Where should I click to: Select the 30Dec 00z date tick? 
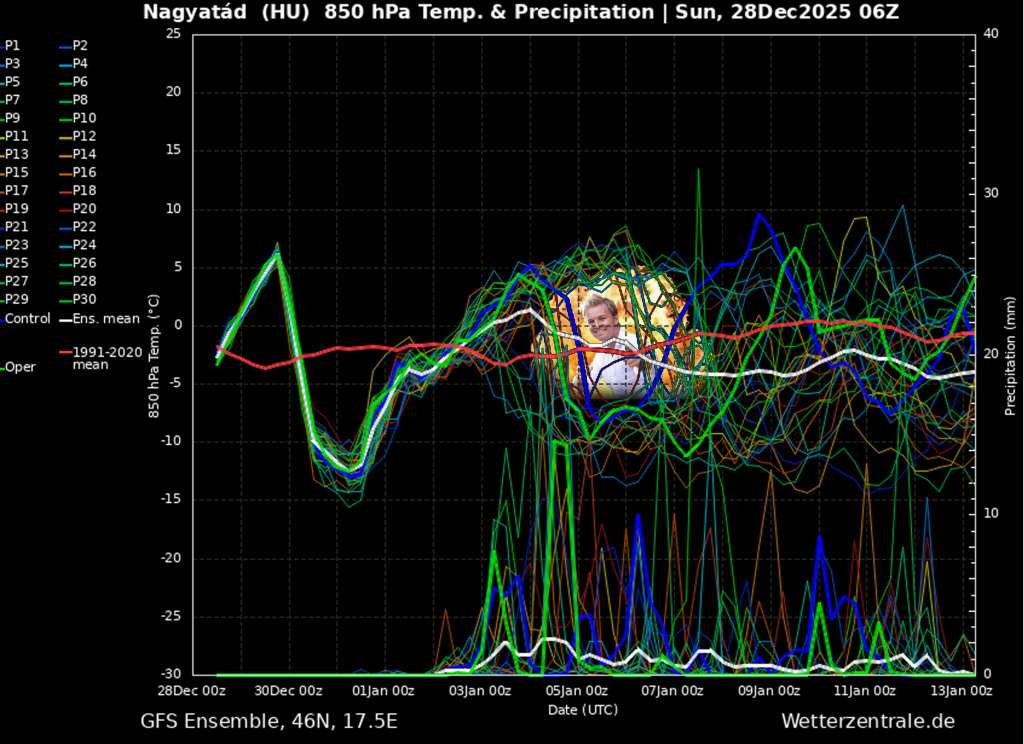pyautogui.click(x=289, y=691)
